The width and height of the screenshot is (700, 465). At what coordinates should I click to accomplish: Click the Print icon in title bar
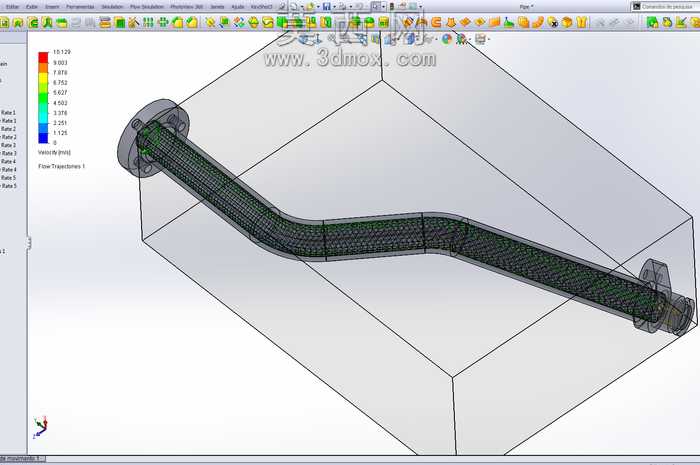coord(342,7)
